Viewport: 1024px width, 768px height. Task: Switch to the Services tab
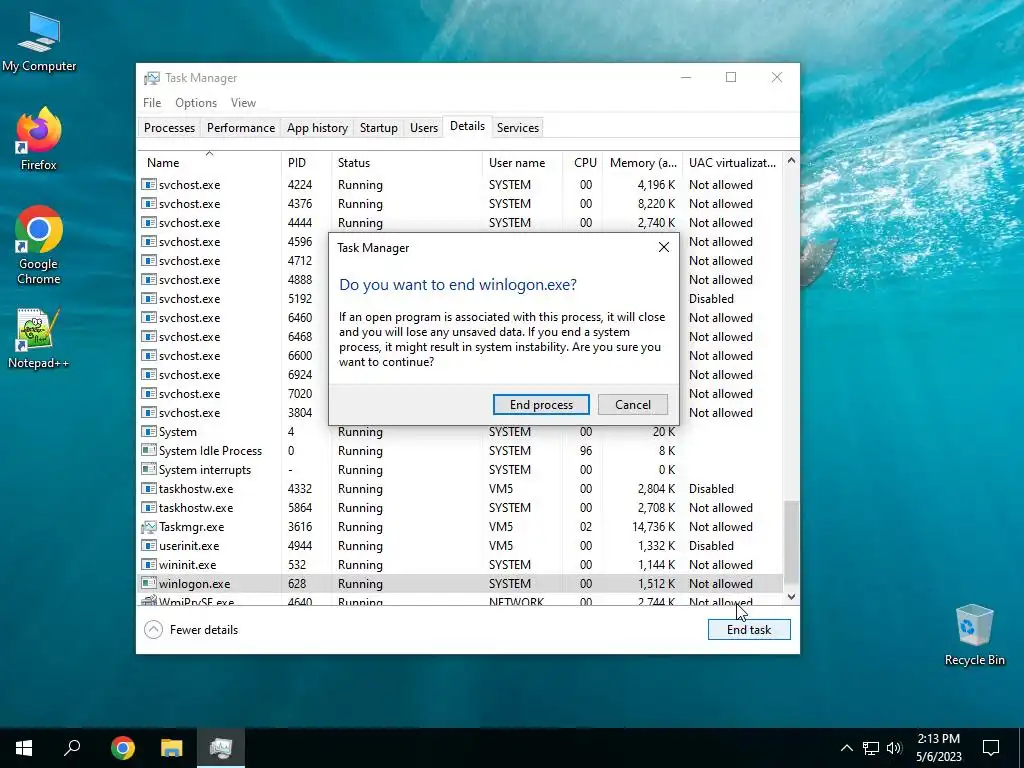click(518, 128)
